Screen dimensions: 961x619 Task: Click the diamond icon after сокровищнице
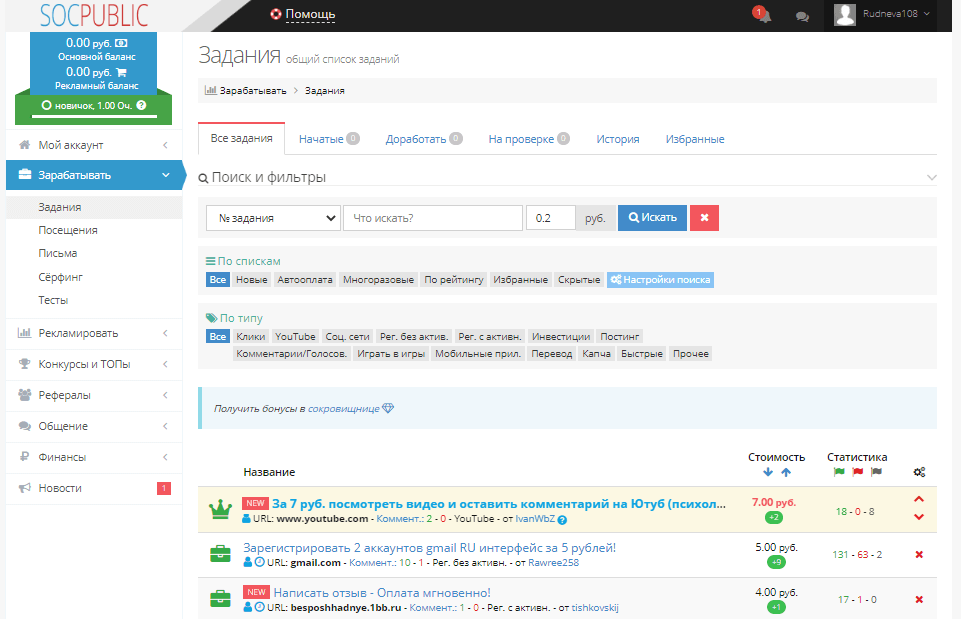point(388,408)
